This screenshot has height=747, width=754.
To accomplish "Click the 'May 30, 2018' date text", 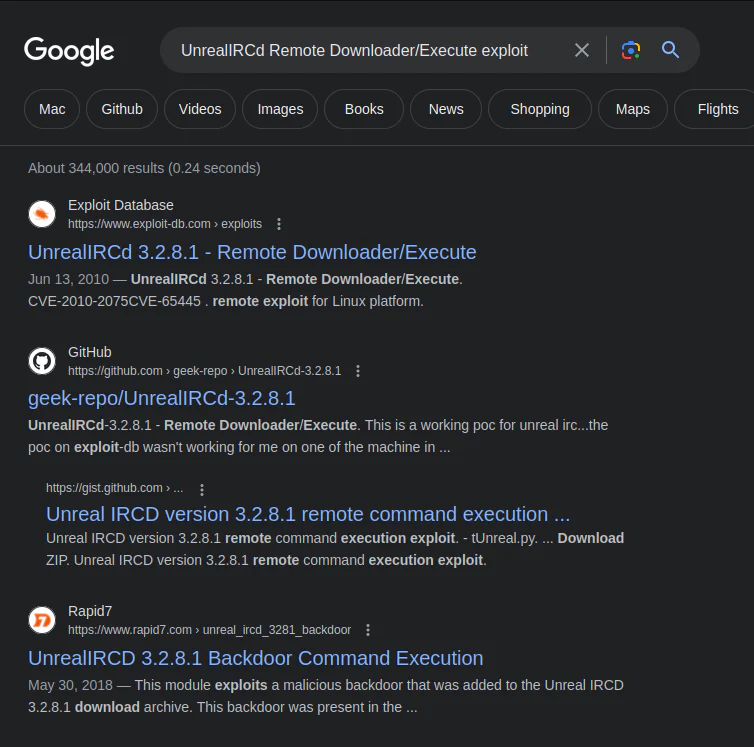I will pos(70,685).
